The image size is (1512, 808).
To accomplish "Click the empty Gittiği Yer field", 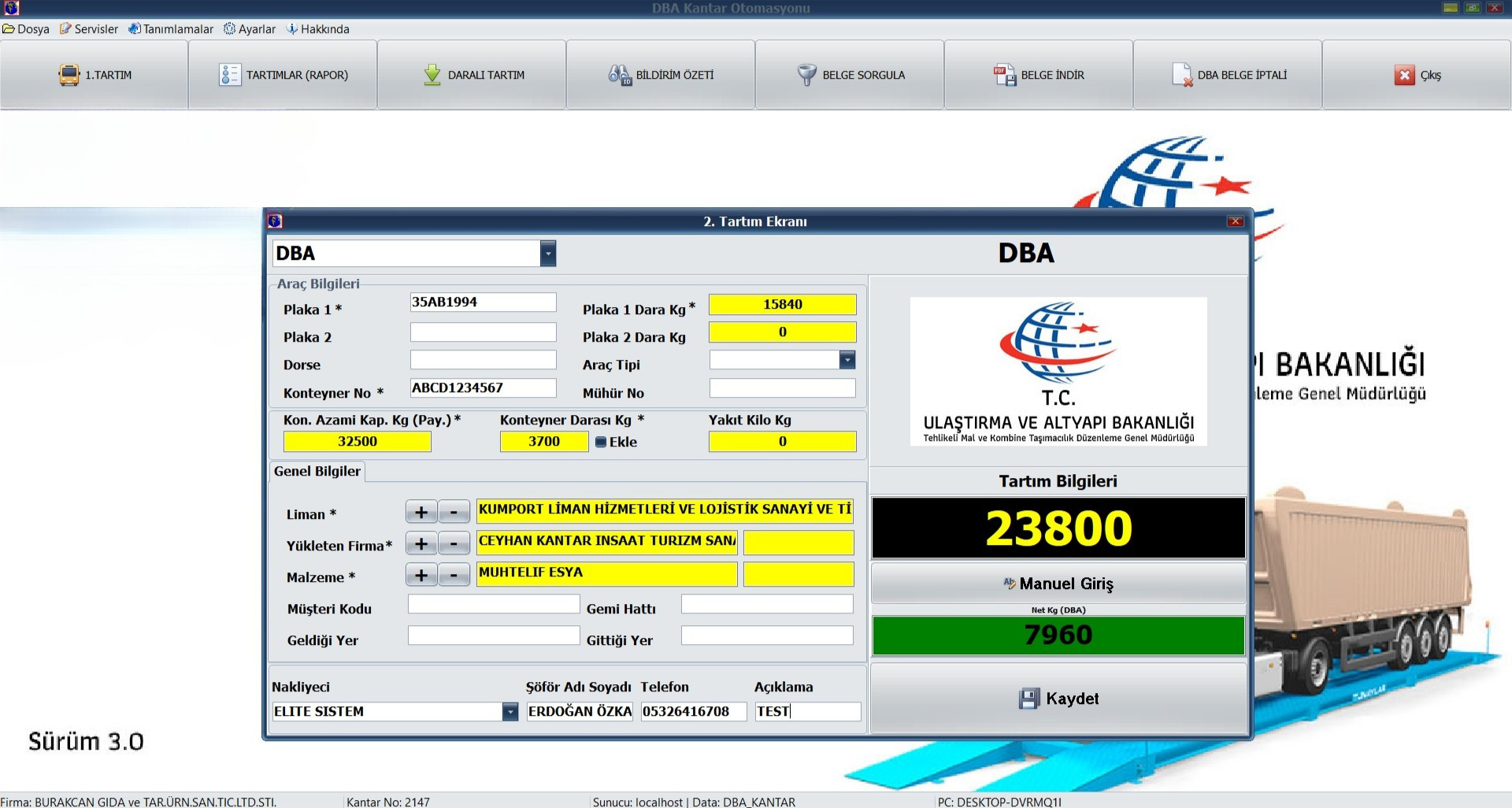I will coord(767,636).
